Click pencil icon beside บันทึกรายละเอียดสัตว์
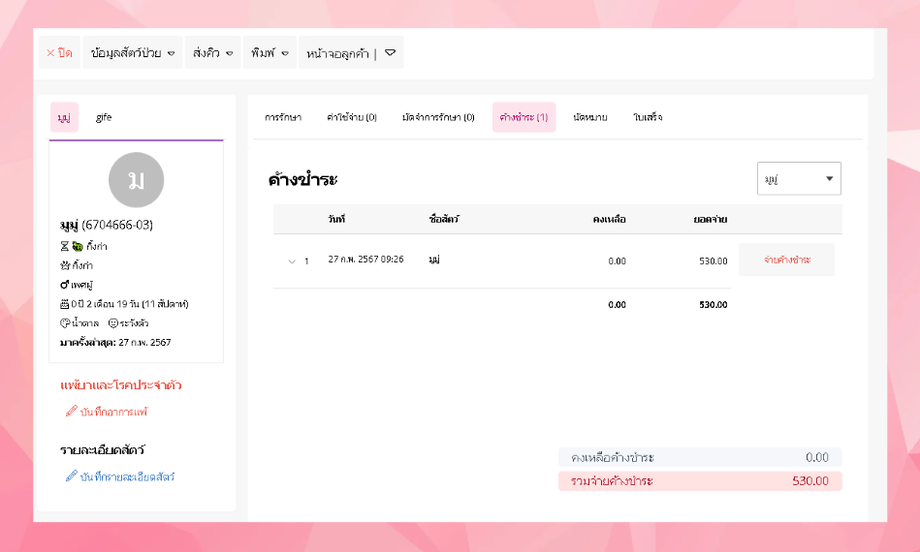 (72, 476)
